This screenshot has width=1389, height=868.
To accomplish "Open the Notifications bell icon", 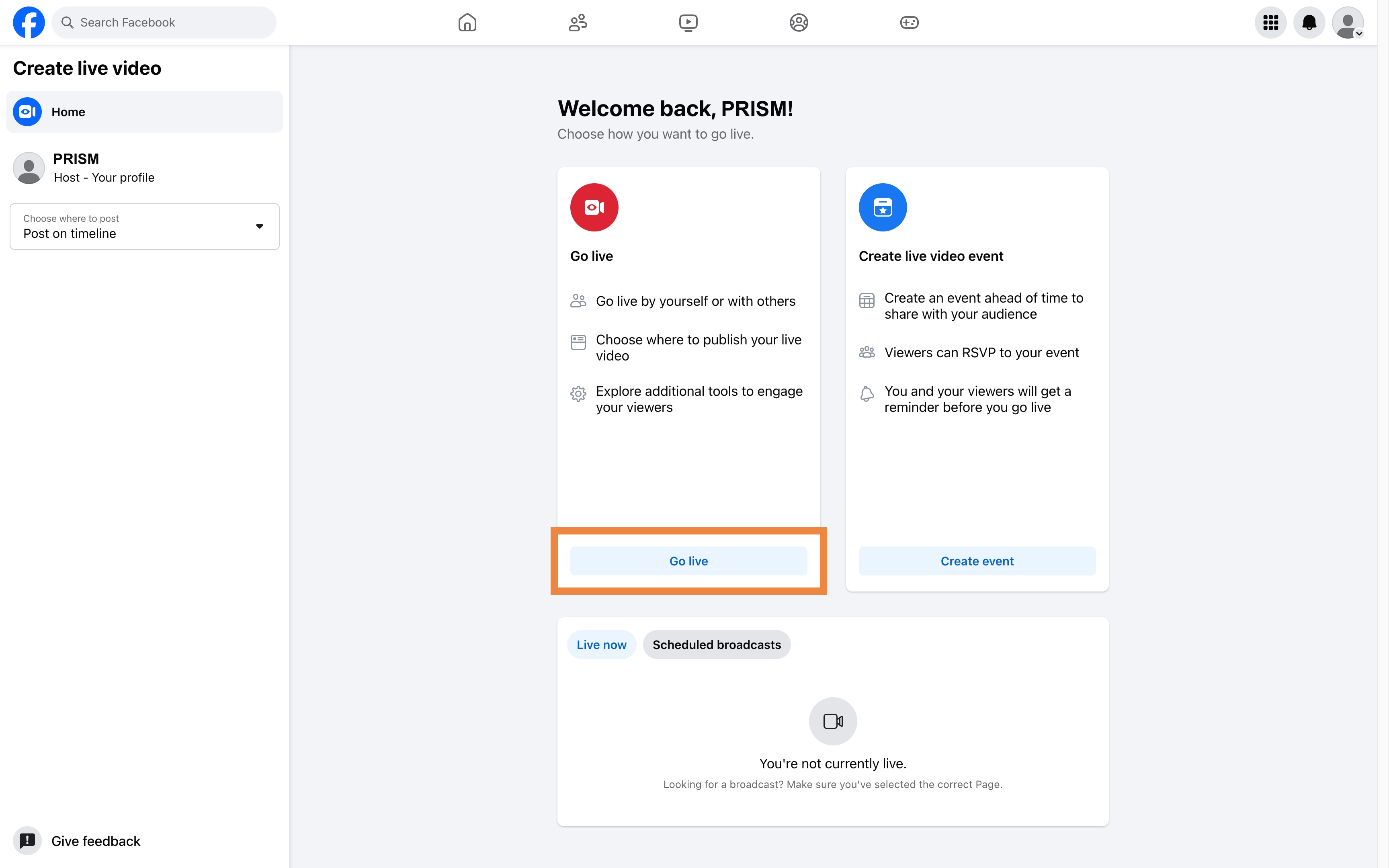I will (1309, 23).
